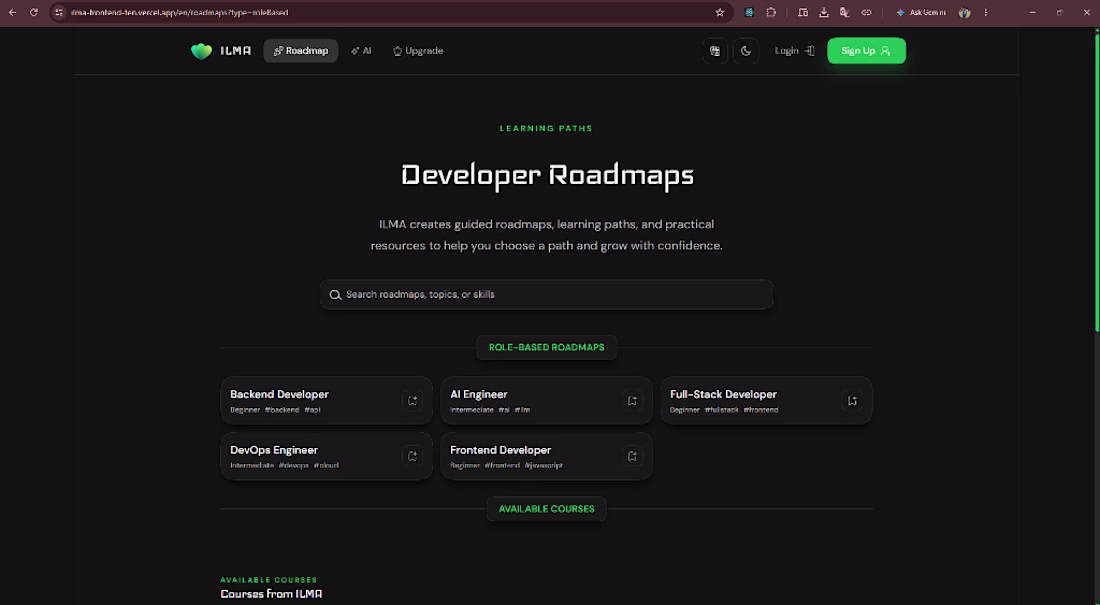The width and height of the screenshot is (1100, 605).
Task: Open the browser three-dot menu
Action: tap(986, 12)
